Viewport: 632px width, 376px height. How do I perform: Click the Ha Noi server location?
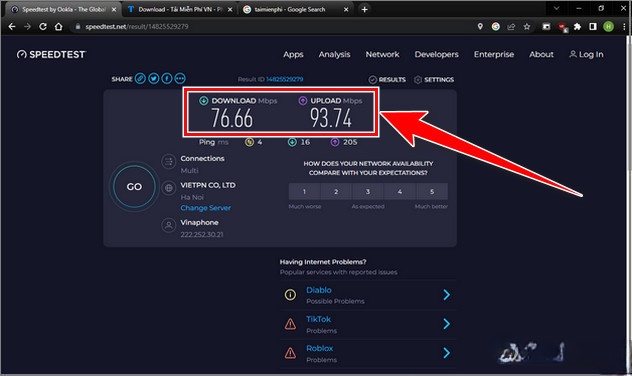click(x=192, y=197)
